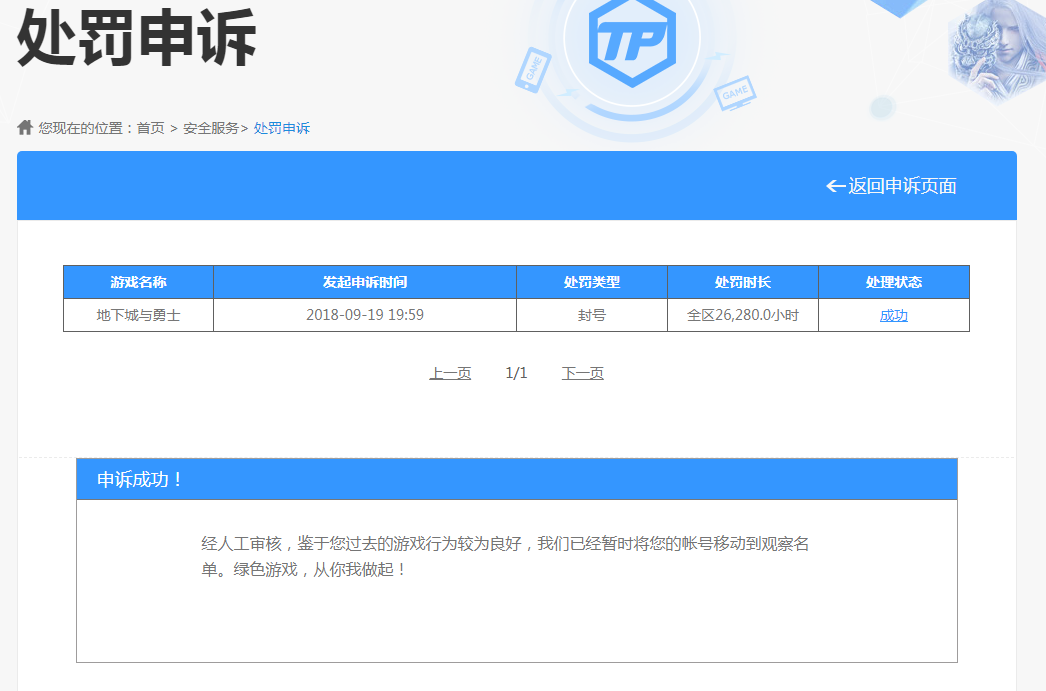Image resolution: width=1046 pixels, height=691 pixels.
Task: Click the 发起申诉时间 column header
Action: click(x=365, y=282)
